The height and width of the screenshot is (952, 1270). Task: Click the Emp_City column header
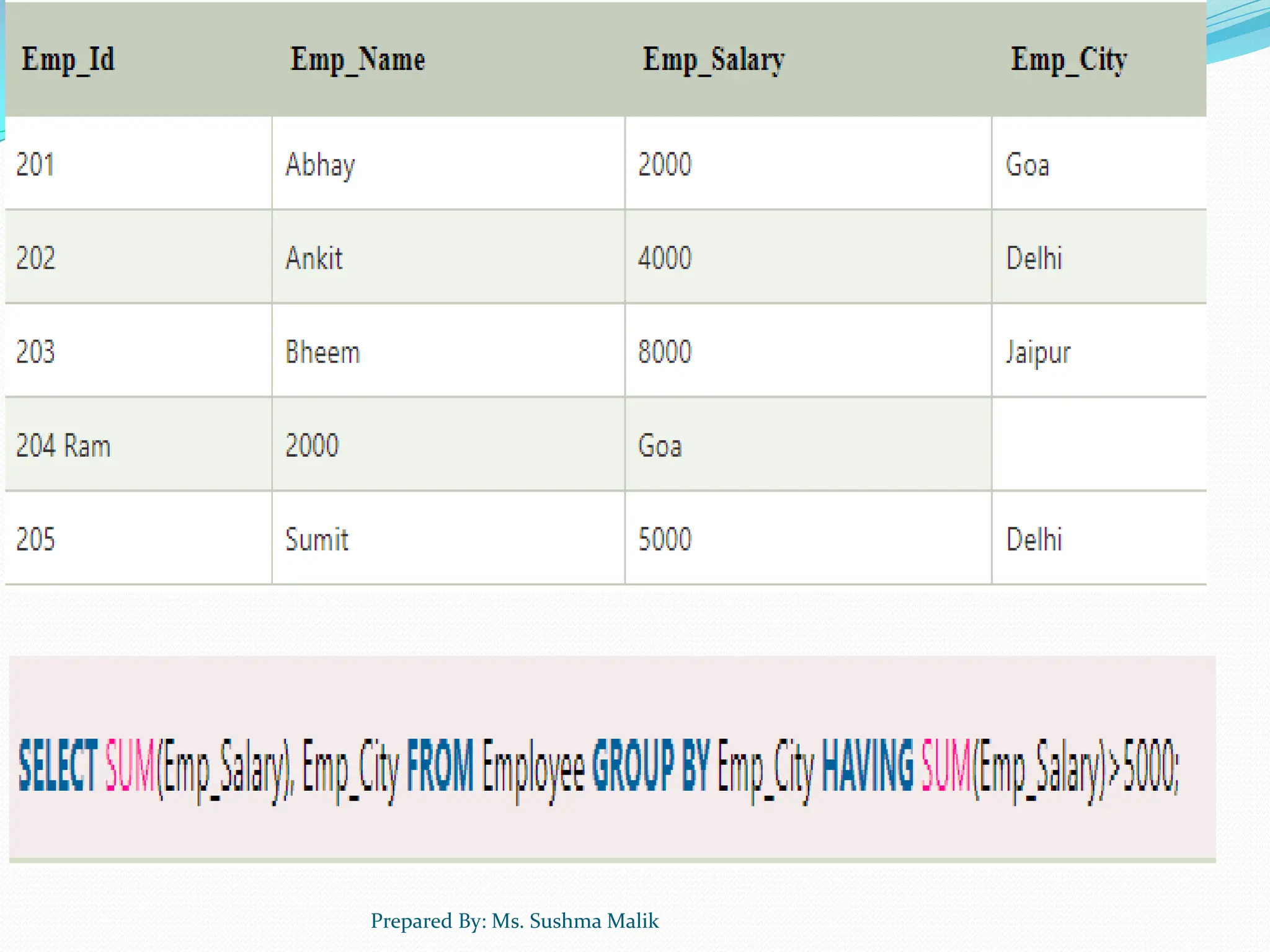pyautogui.click(x=1069, y=60)
